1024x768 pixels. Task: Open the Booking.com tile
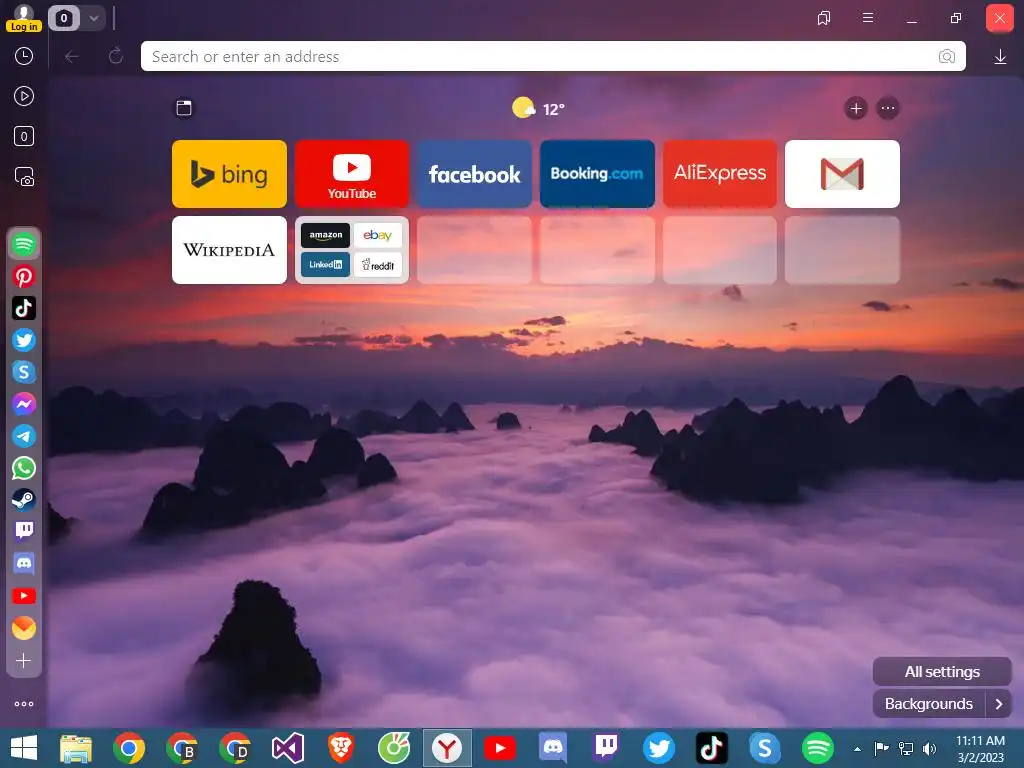(597, 174)
